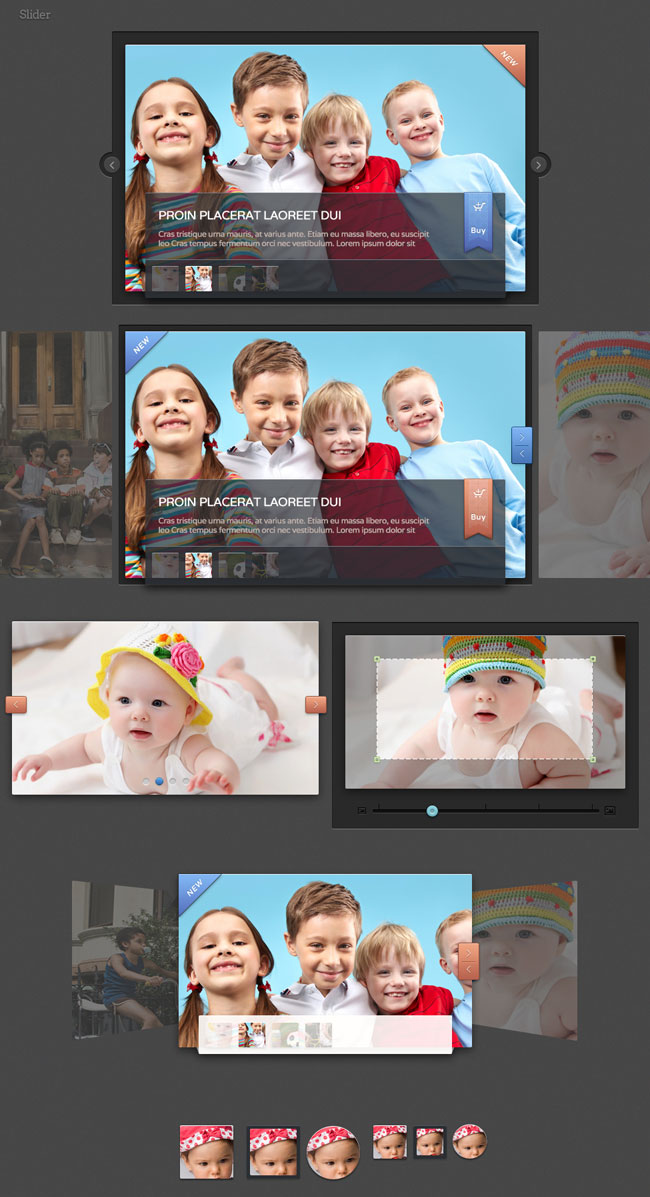650x1197 pixels.
Task: Click the orange left arrow on the baby slider
Action: (16, 704)
